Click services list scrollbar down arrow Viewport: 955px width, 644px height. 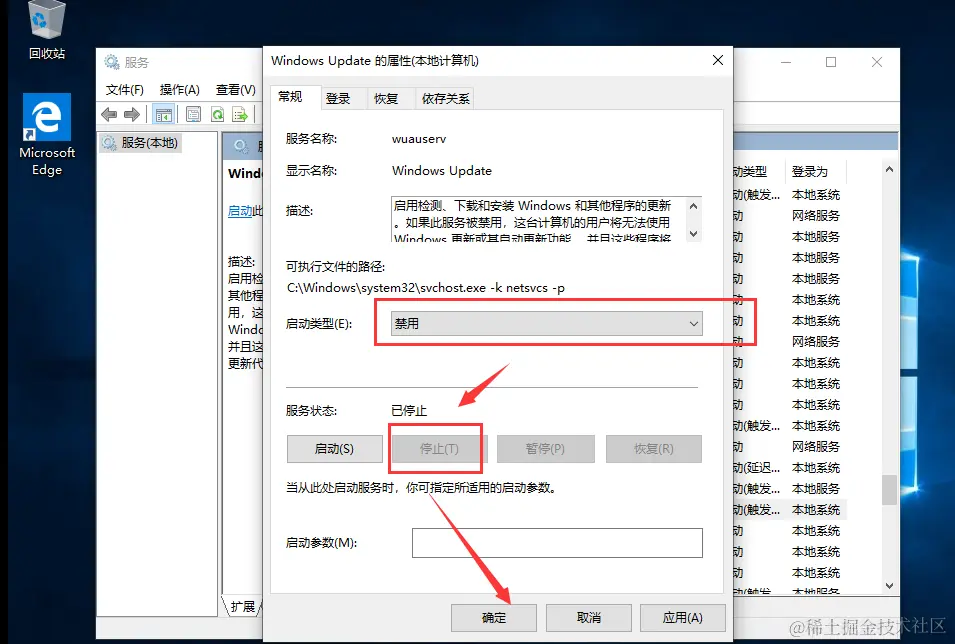coord(889,586)
